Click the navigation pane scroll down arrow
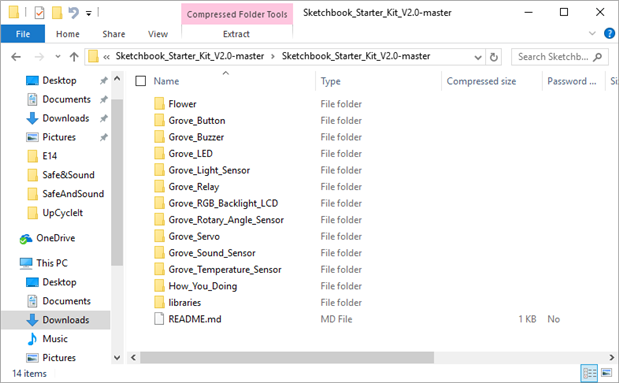Image resolution: width=619 pixels, height=383 pixels. [x=117, y=358]
